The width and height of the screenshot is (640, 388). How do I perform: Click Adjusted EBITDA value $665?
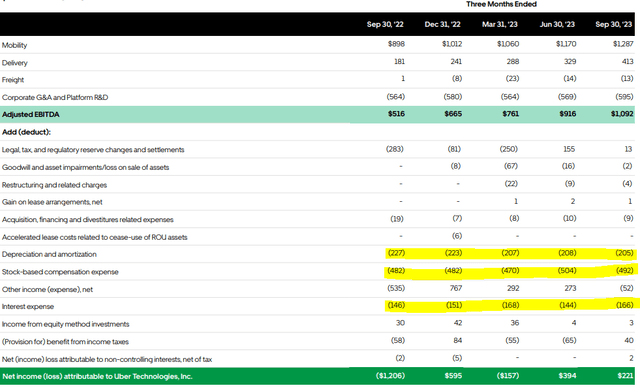453,114
